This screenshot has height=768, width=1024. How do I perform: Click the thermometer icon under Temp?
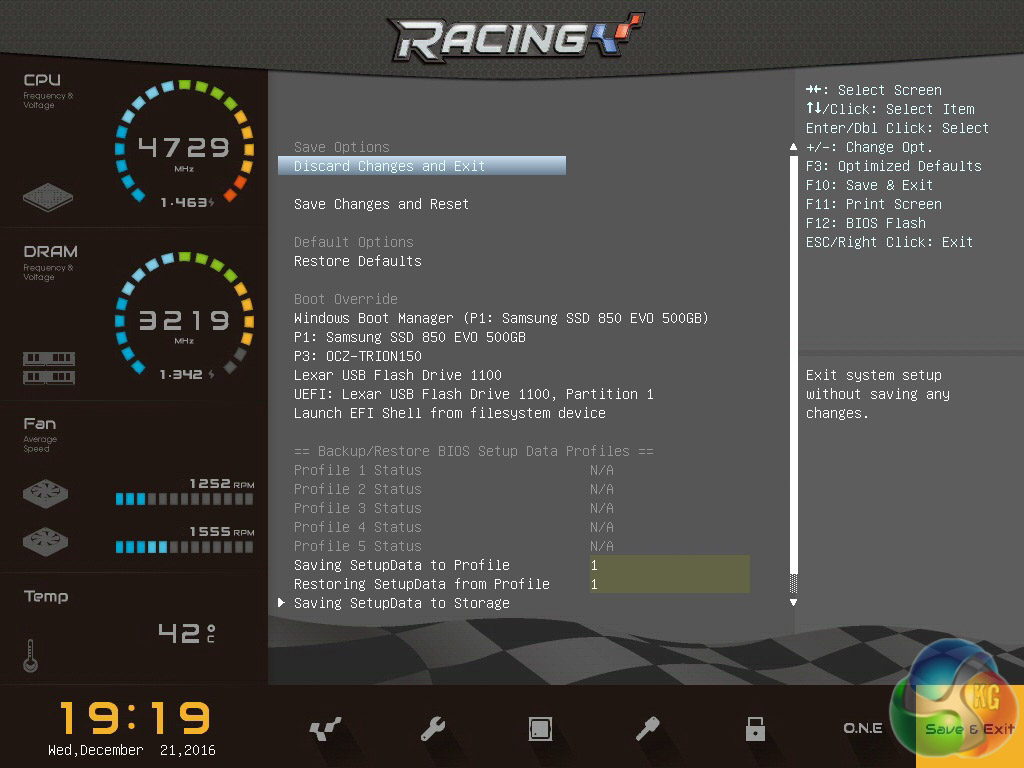click(x=29, y=656)
